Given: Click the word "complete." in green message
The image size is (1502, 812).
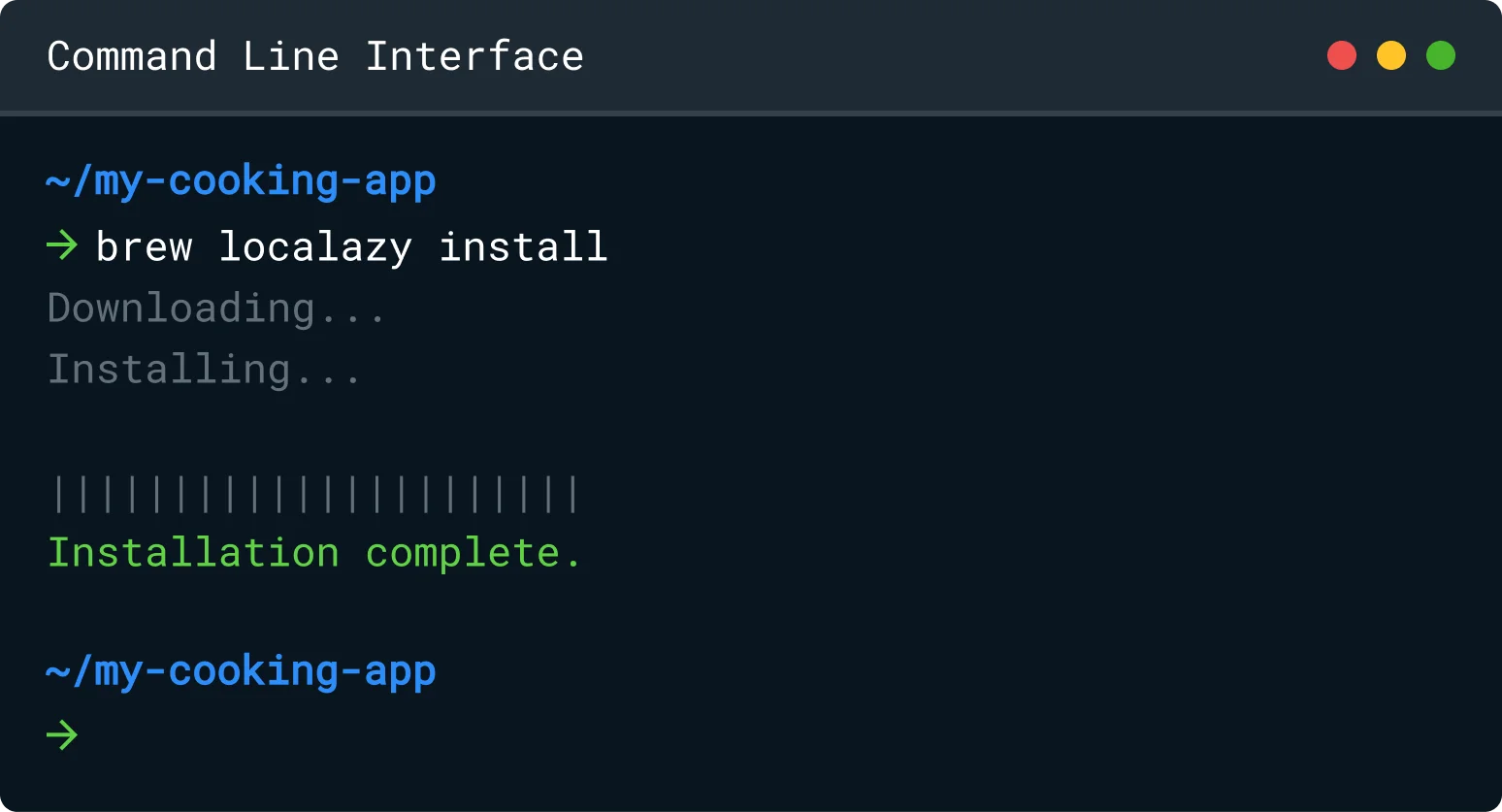Looking at the screenshot, I should [473, 553].
